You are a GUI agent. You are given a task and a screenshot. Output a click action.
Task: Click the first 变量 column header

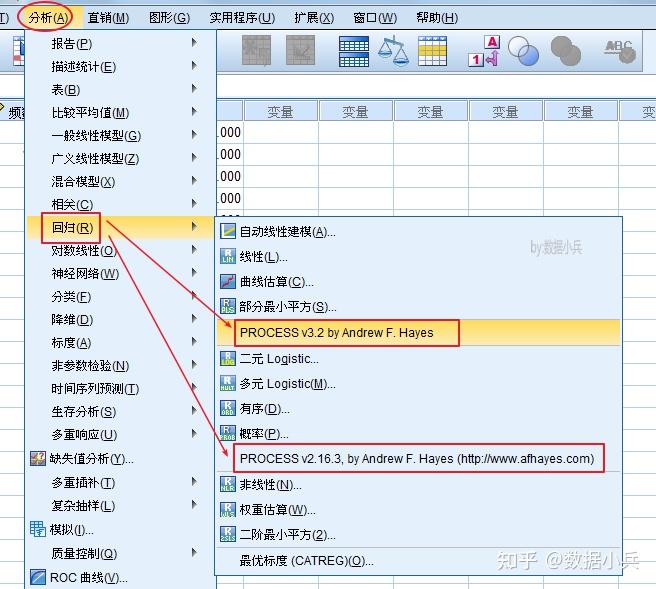280,111
